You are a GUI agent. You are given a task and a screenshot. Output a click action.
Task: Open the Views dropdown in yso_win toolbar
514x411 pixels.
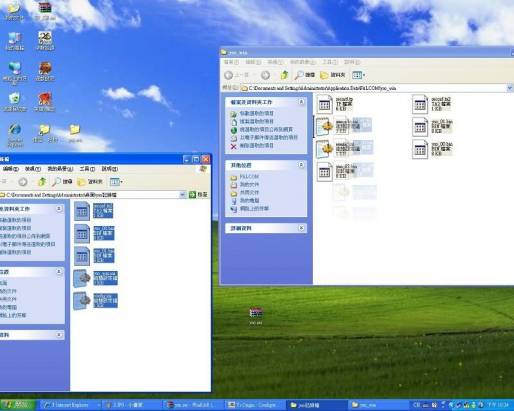pos(359,75)
